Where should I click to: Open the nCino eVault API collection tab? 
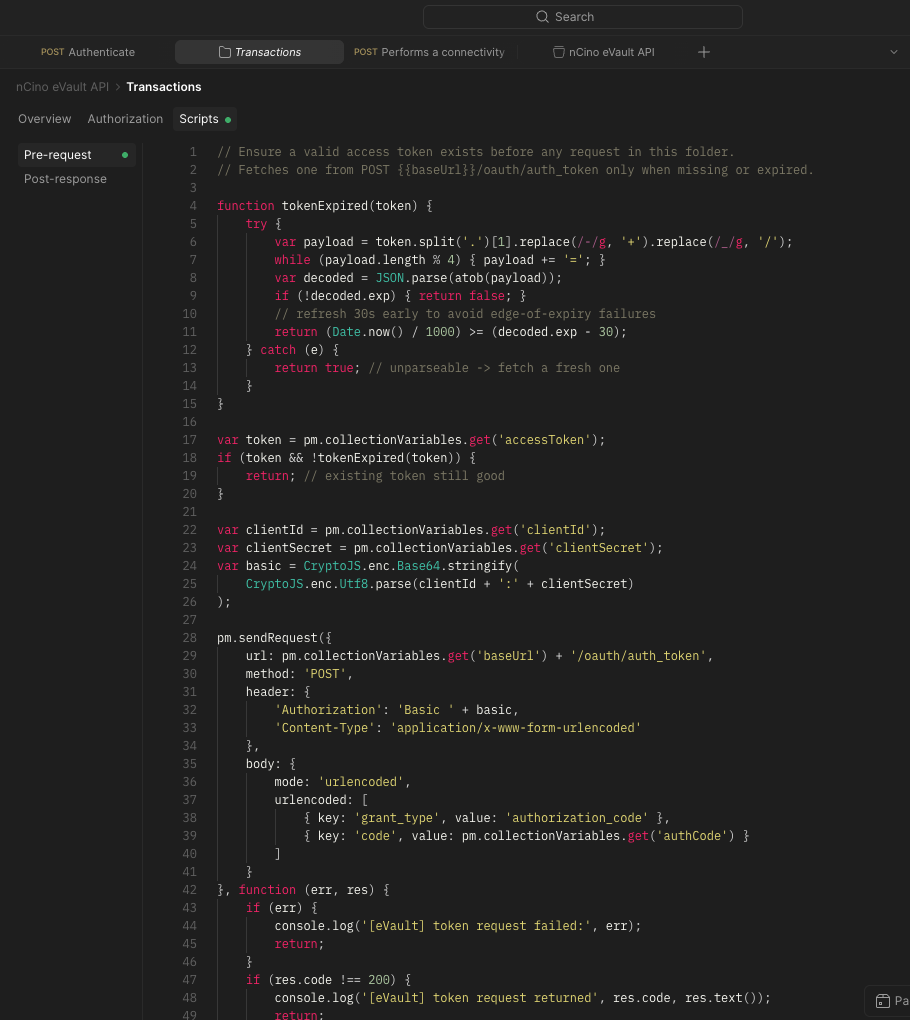coord(603,52)
